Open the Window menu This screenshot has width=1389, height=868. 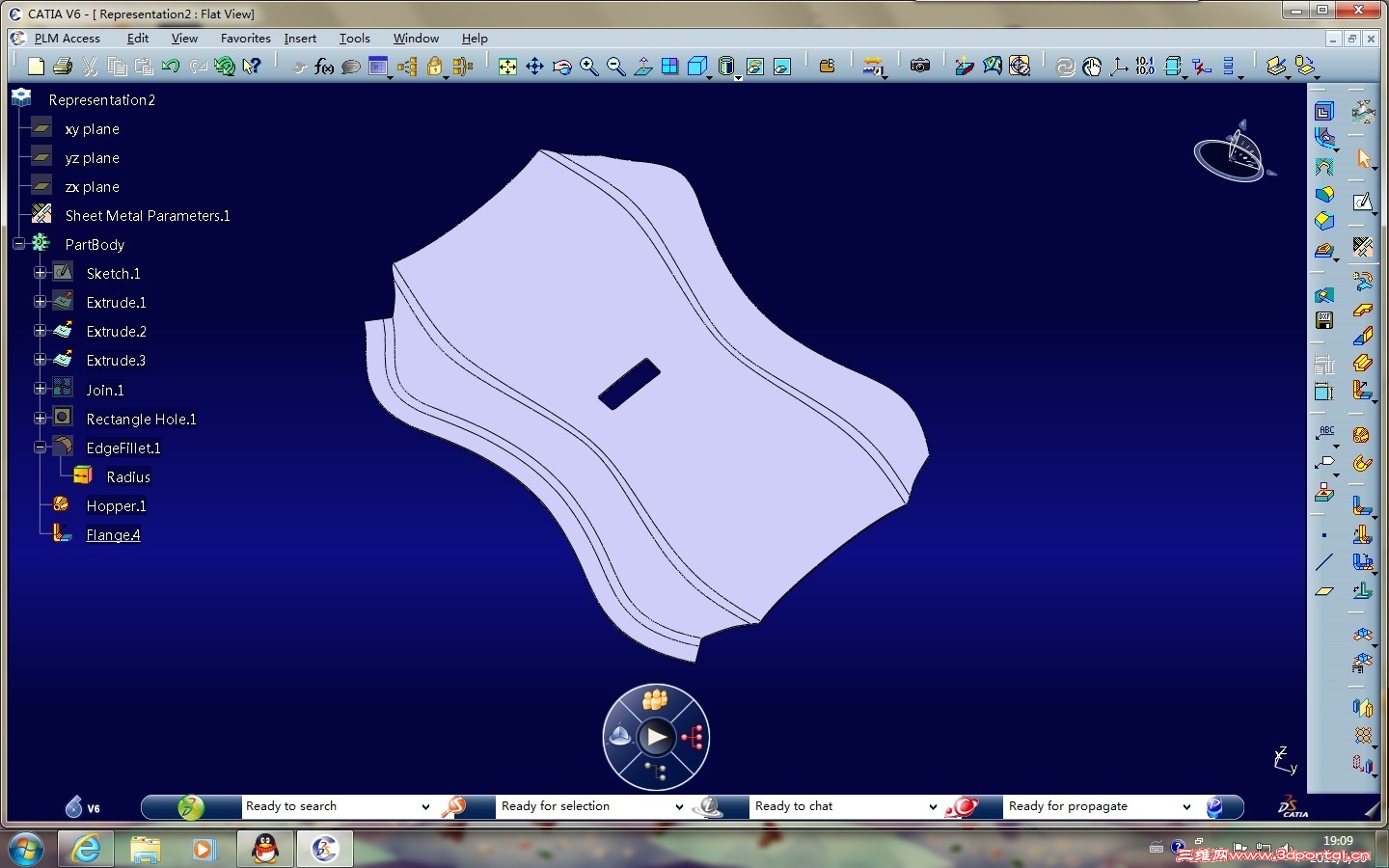(416, 39)
